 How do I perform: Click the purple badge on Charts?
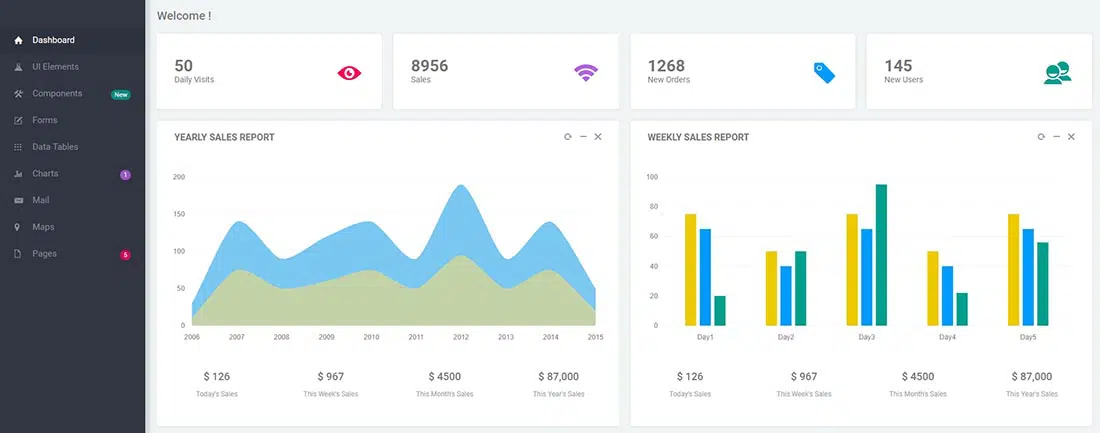(x=125, y=175)
